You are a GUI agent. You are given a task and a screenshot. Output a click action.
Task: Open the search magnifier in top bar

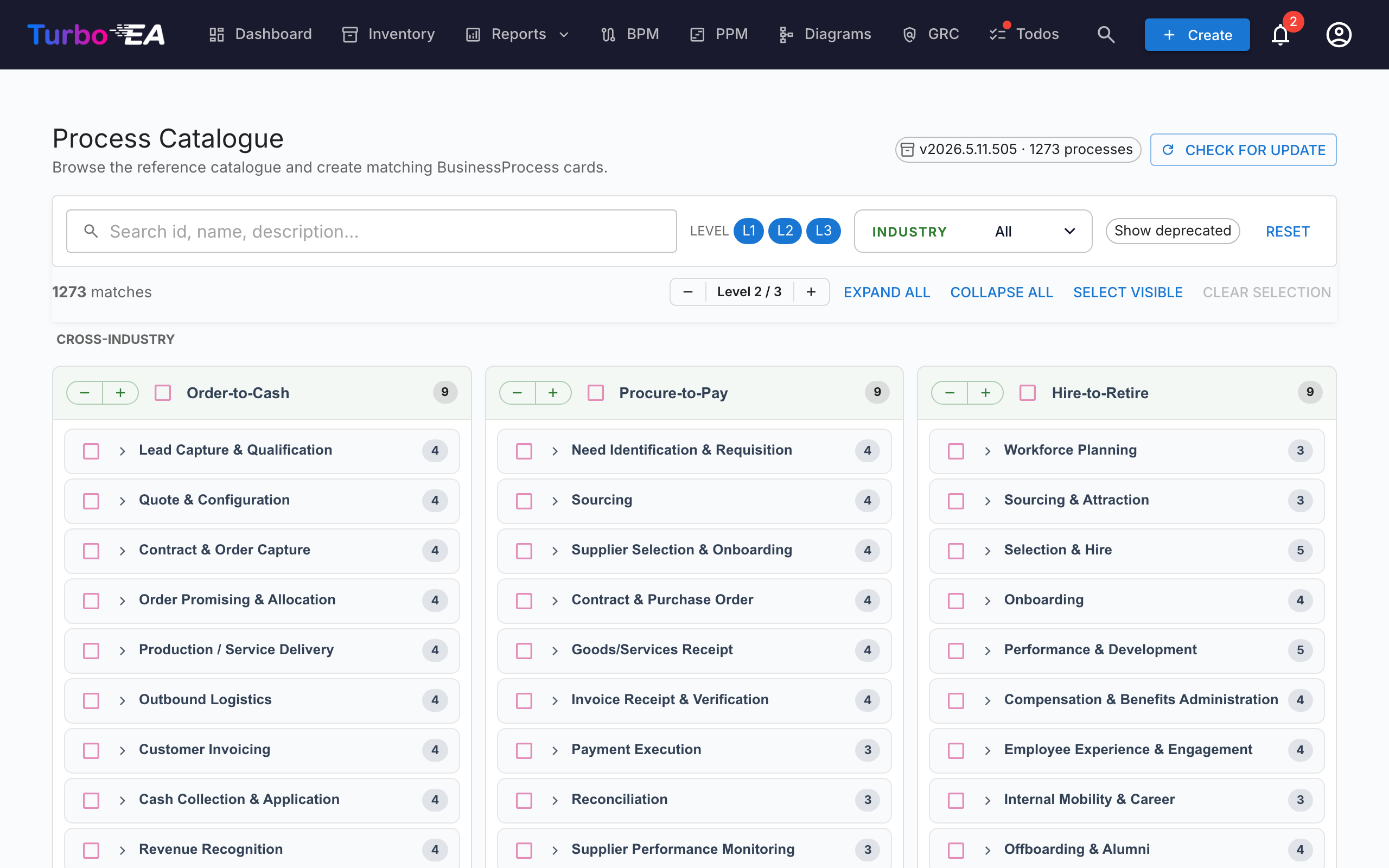[1105, 34]
